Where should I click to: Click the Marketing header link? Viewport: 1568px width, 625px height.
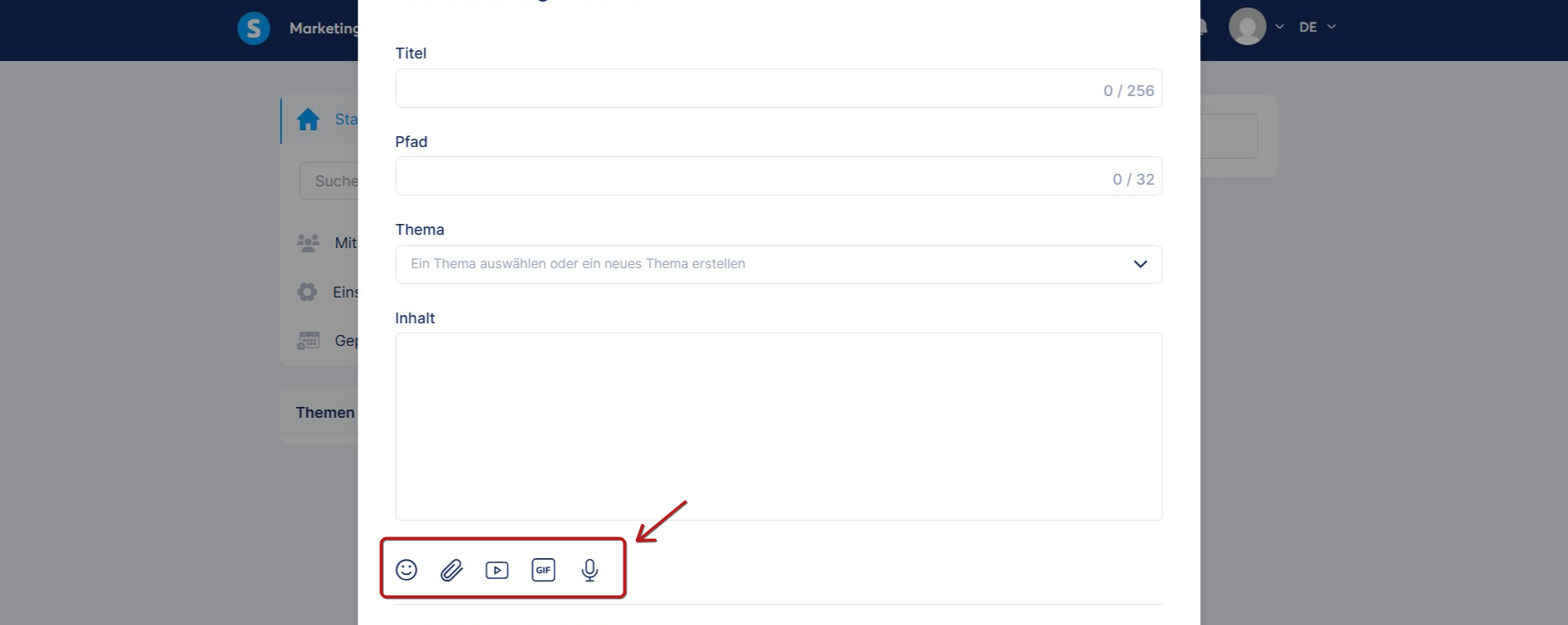pos(323,28)
